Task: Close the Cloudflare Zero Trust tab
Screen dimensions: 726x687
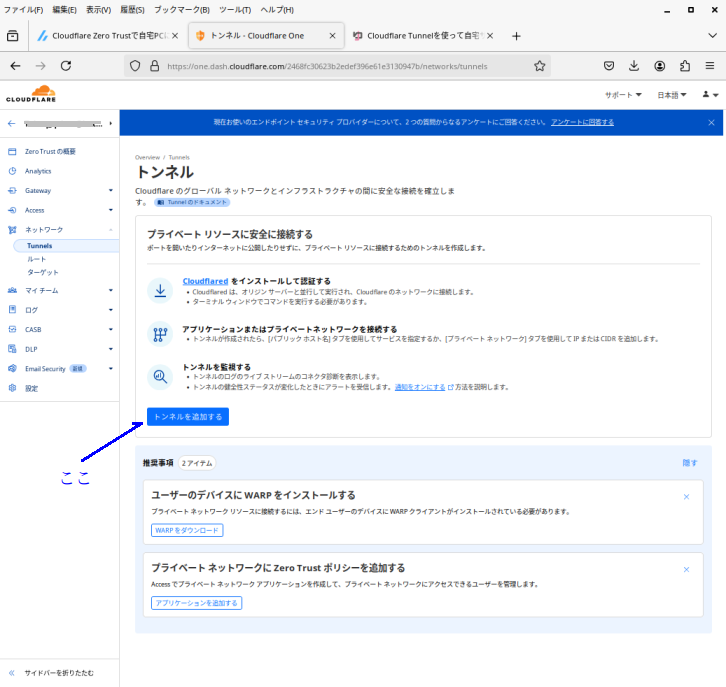Action: [x=175, y=36]
